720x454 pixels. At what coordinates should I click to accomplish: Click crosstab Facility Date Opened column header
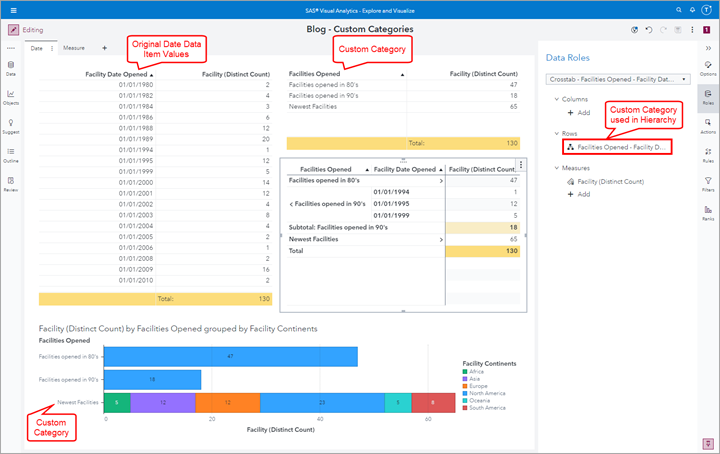tap(405, 169)
